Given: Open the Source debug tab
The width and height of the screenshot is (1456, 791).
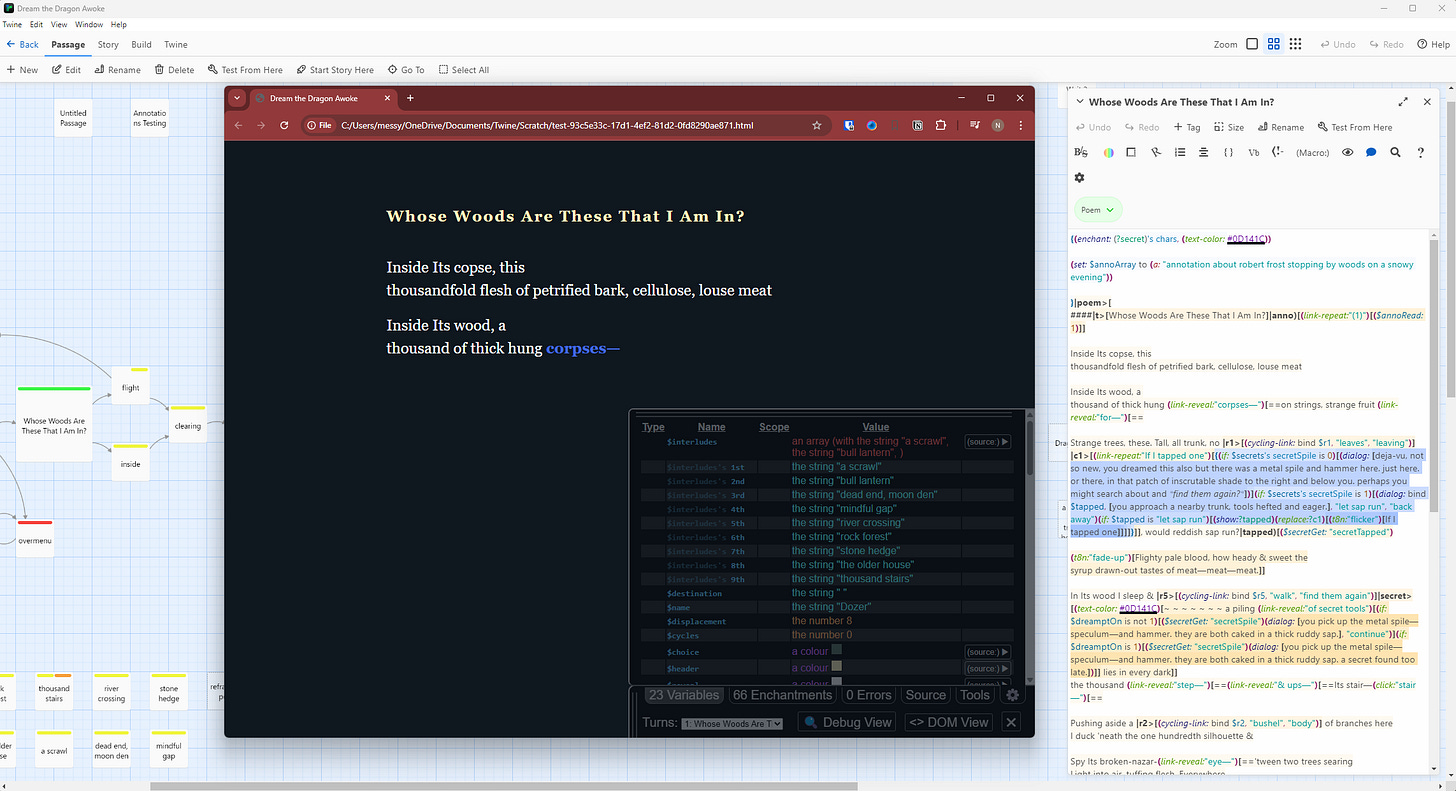Looking at the screenshot, I should (926, 695).
